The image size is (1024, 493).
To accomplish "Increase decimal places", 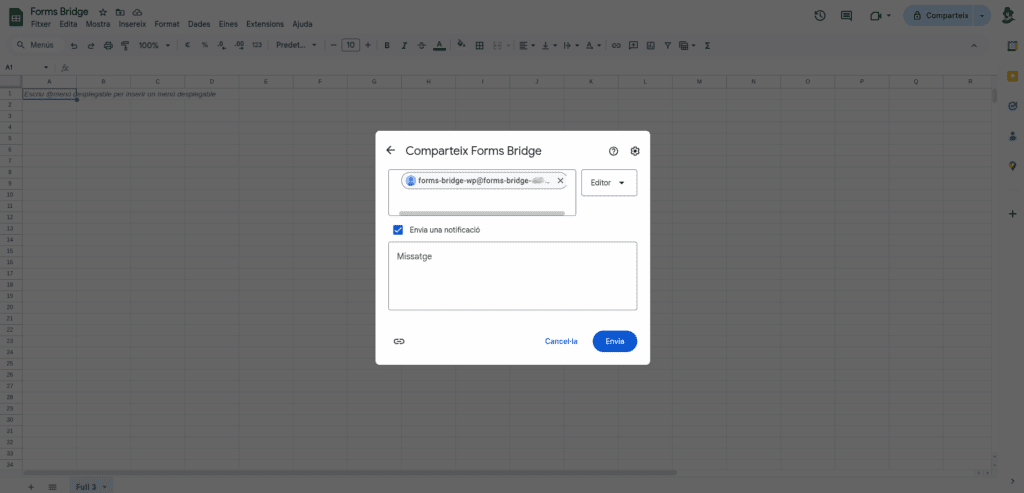I will coord(239,46).
